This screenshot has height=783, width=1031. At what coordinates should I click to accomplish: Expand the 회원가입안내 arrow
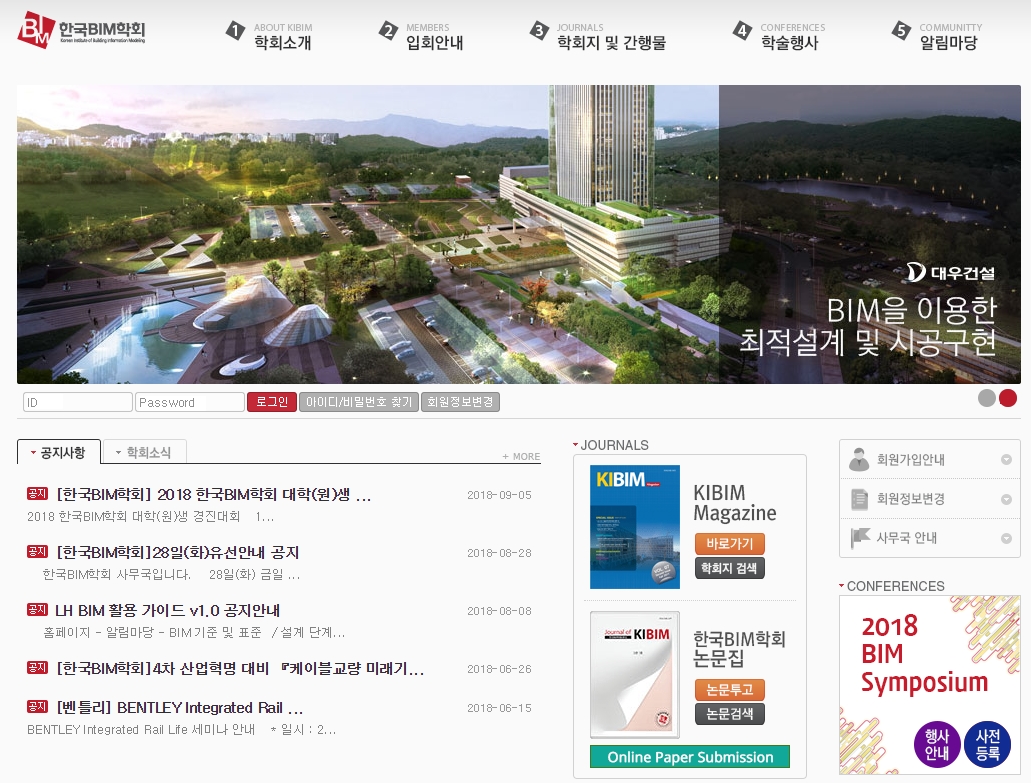1006,460
